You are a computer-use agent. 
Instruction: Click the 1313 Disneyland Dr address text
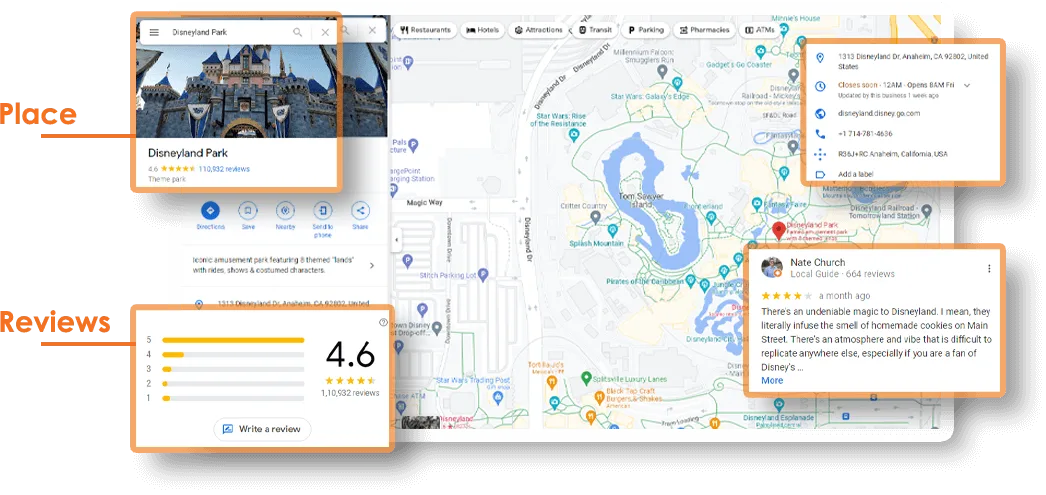(913, 61)
